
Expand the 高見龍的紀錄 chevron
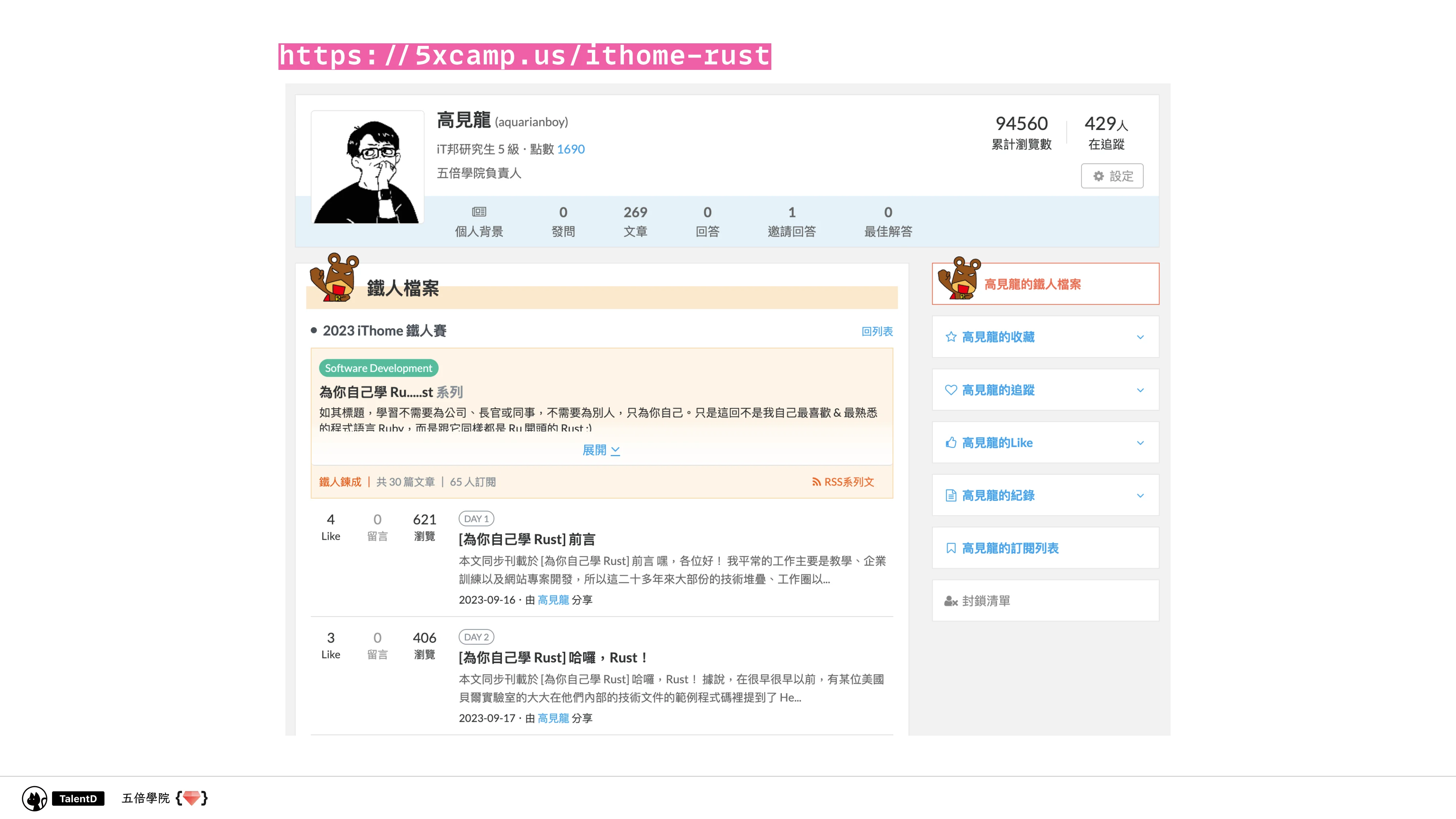click(1141, 495)
